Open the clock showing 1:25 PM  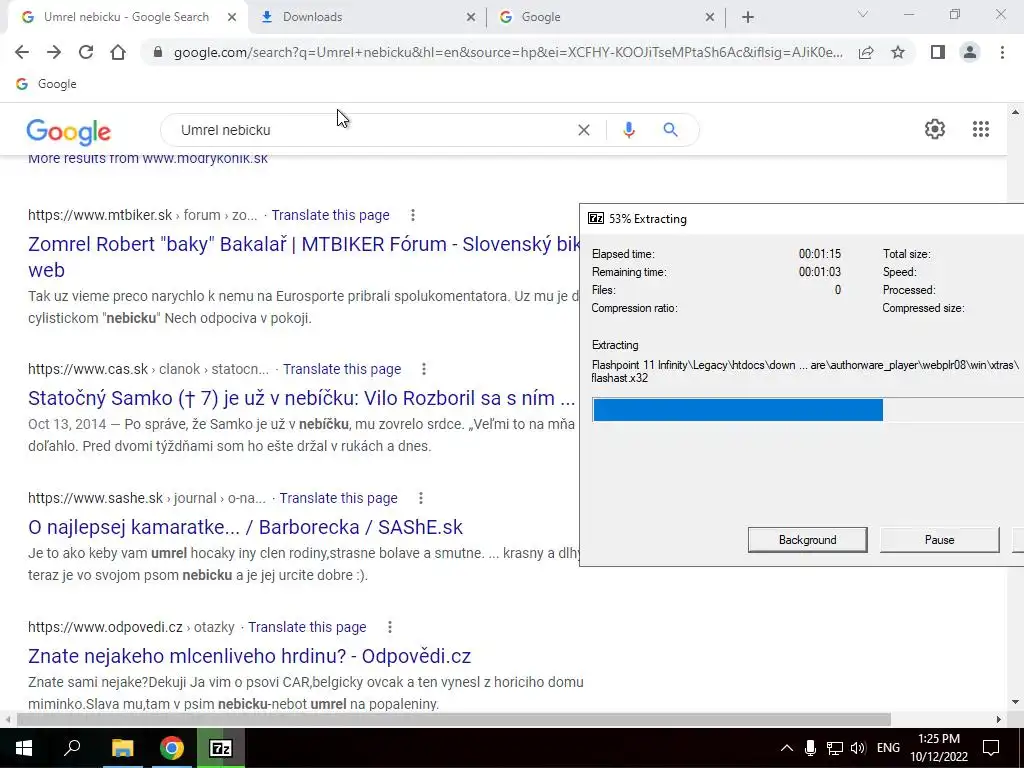point(938,748)
